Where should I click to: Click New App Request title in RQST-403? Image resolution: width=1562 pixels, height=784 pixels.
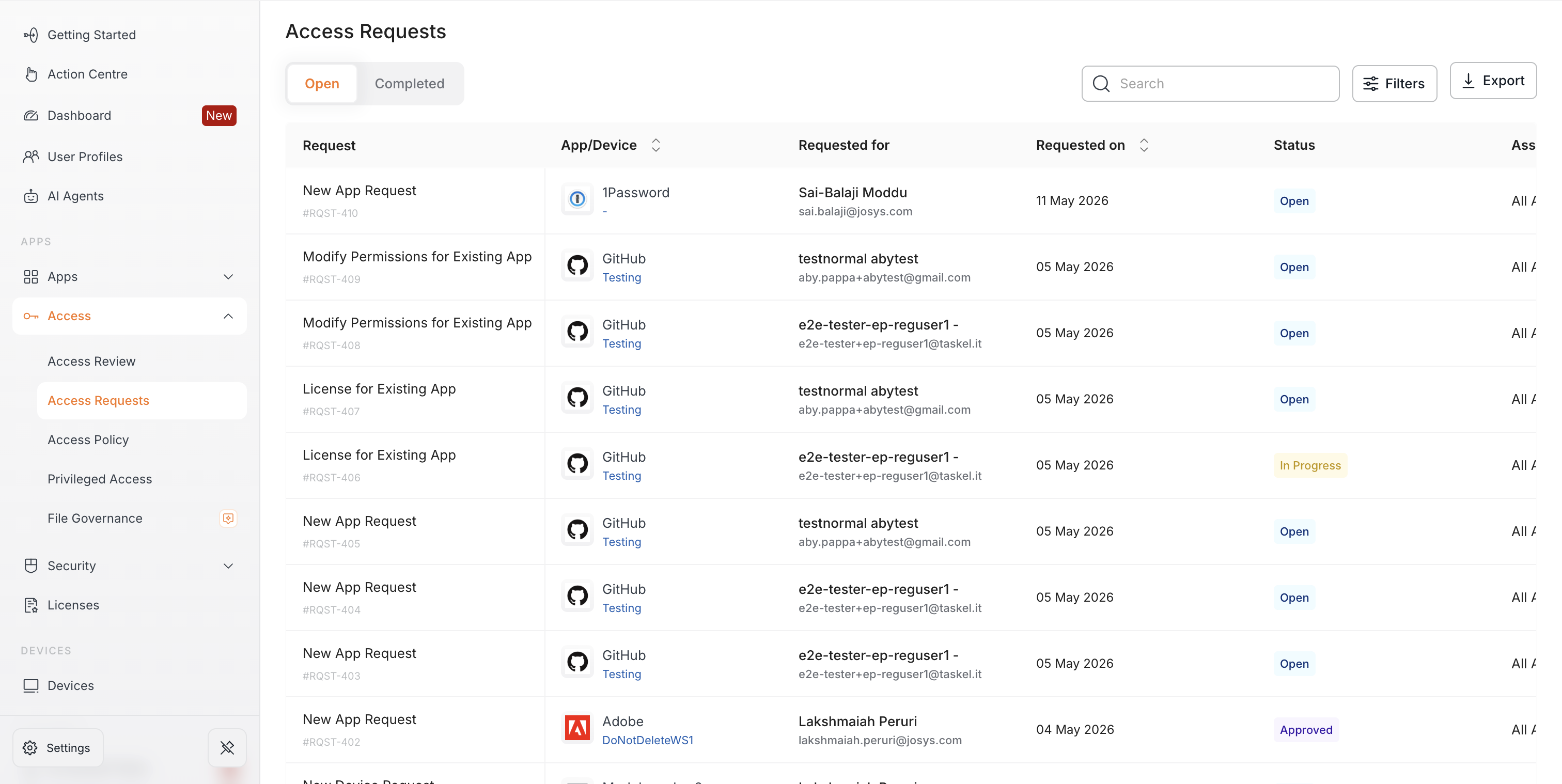tap(359, 653)
